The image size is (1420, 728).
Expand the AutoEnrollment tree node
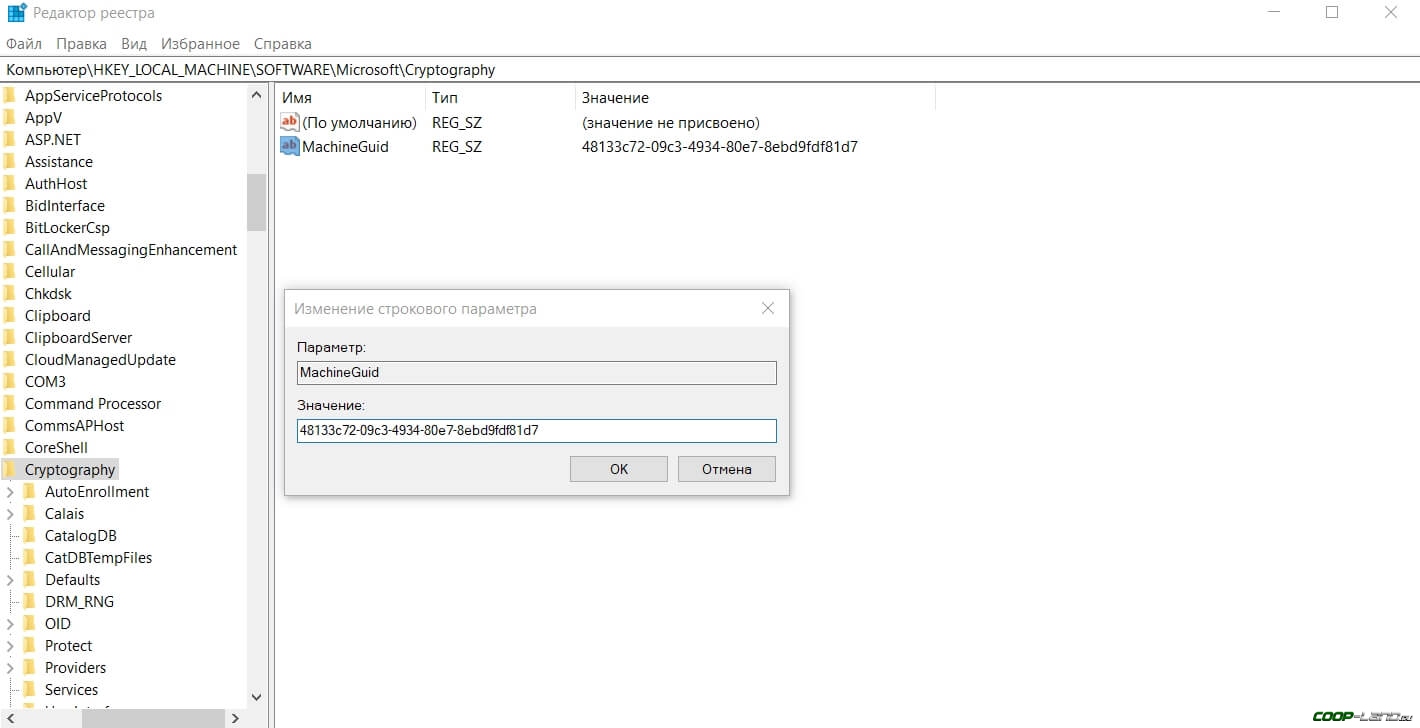[x=10, y=492]
